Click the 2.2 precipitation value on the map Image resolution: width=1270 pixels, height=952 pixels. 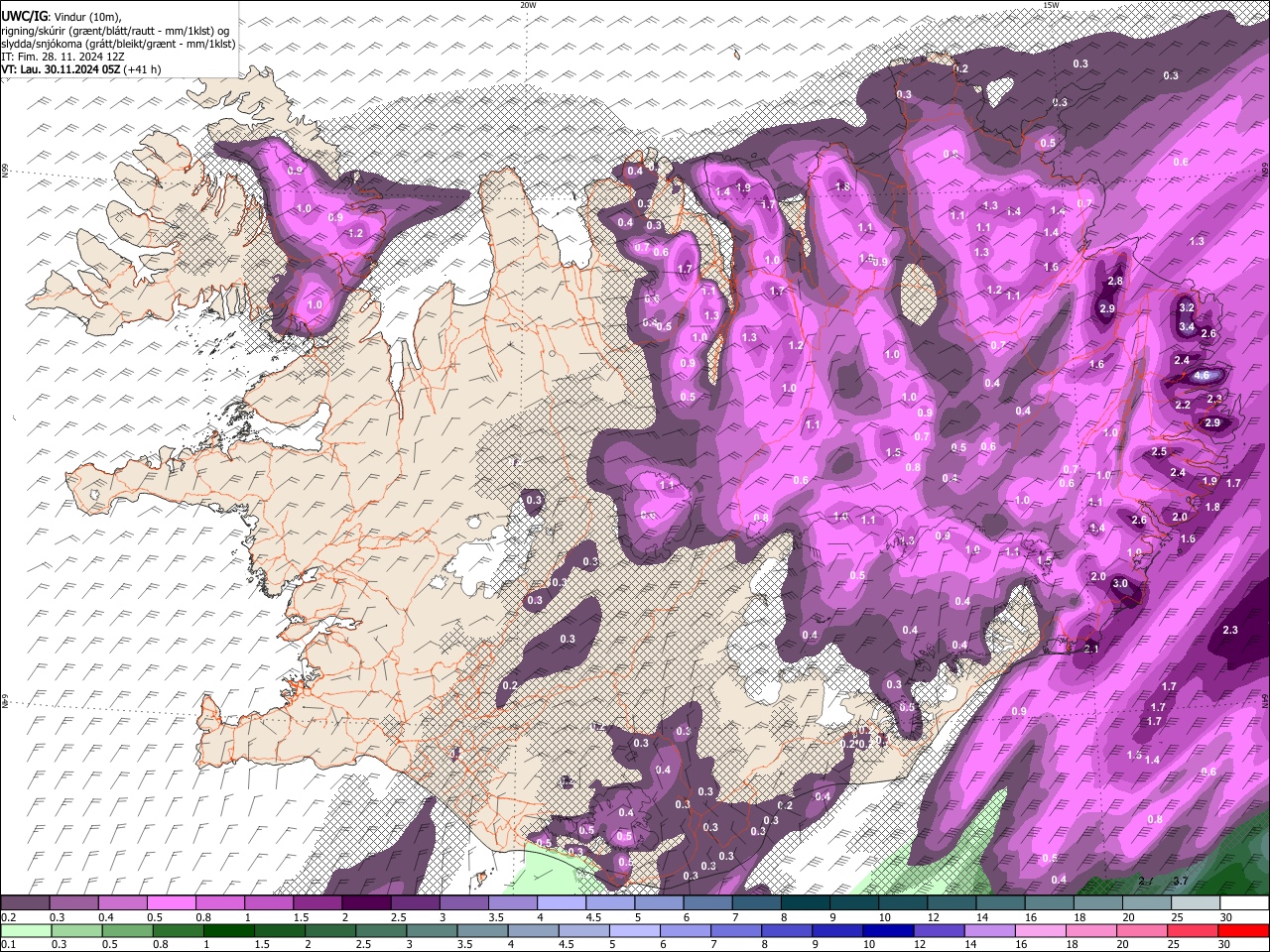(x=1183, y=406)
